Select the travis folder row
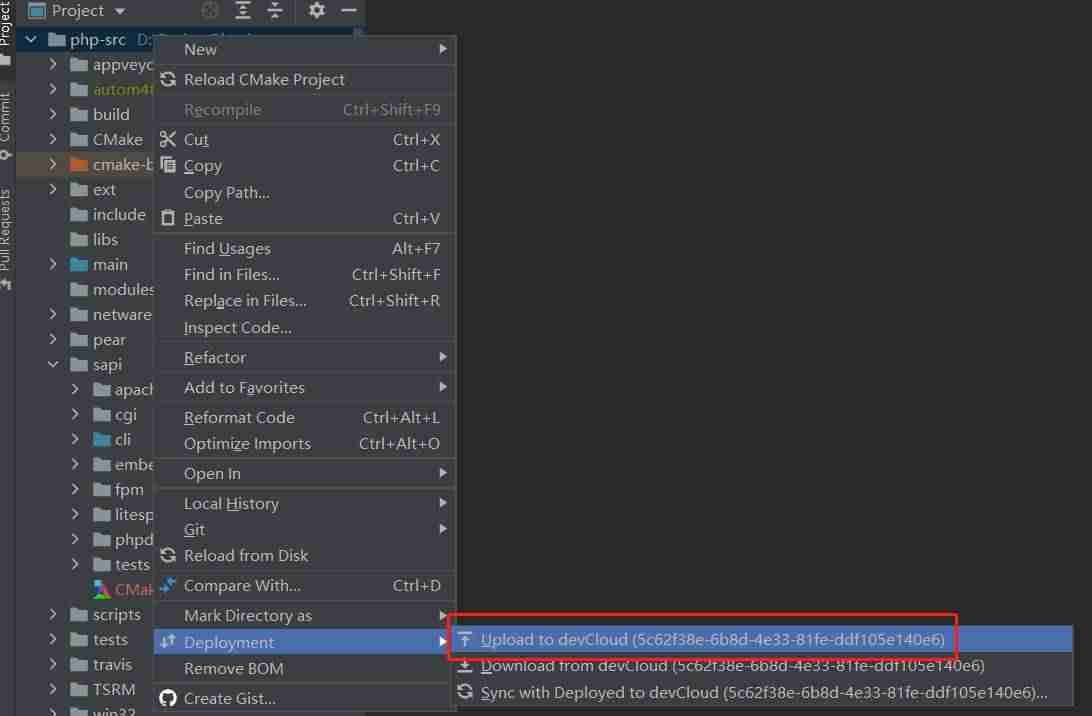Screen dimensions: 1092x716 84,664
